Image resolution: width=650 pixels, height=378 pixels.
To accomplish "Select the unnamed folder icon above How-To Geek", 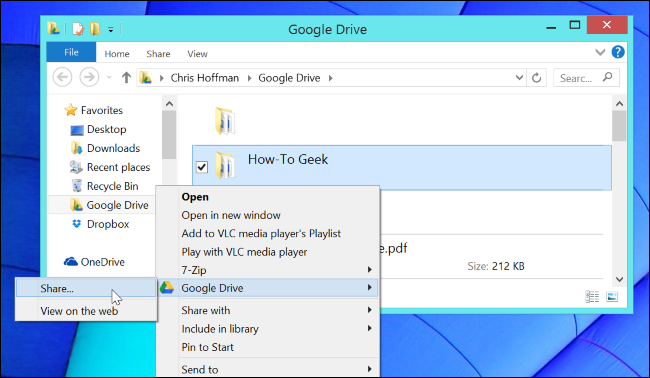I will click(225, 121).
